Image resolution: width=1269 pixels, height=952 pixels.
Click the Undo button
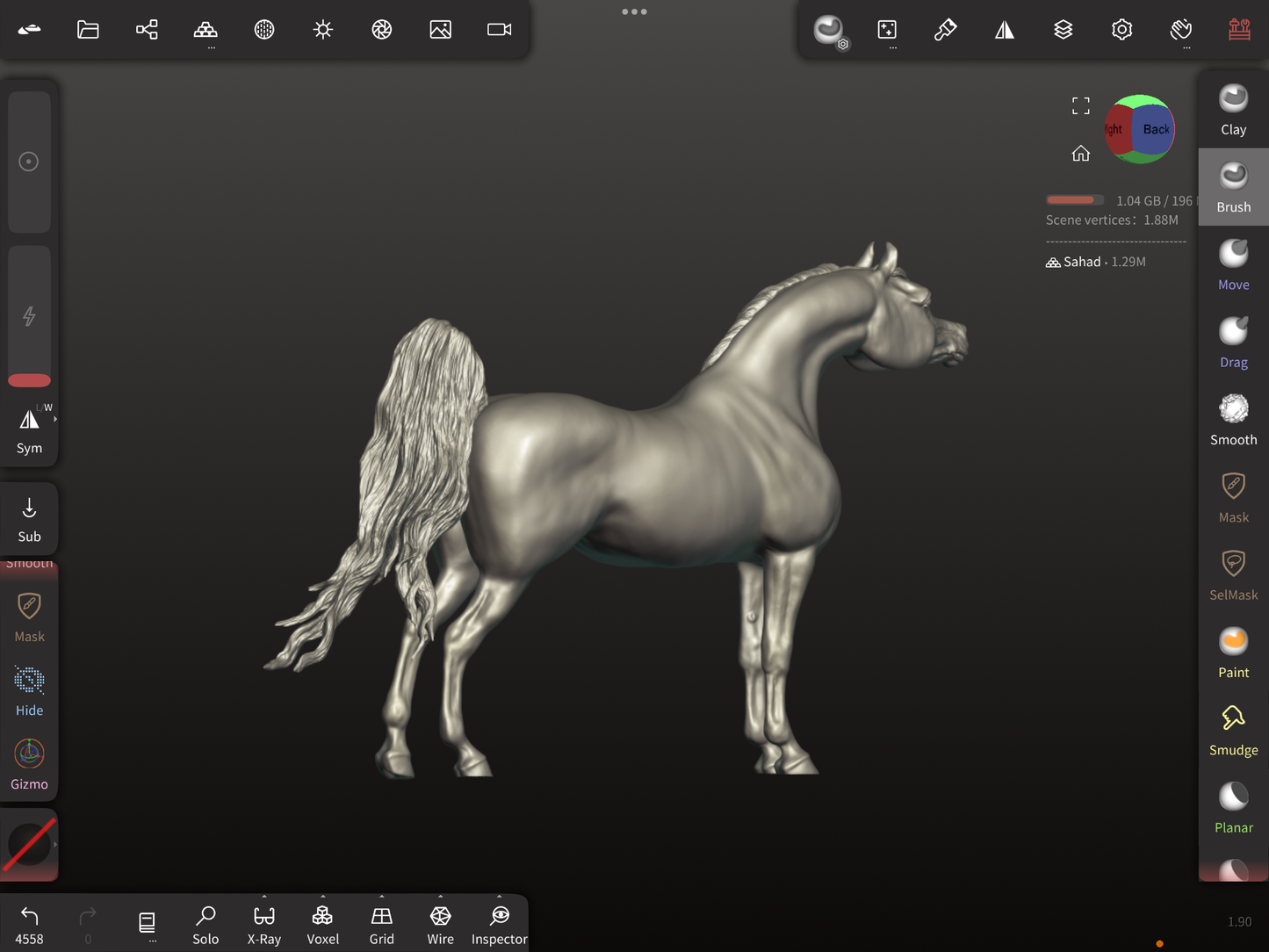click(29, 925)
